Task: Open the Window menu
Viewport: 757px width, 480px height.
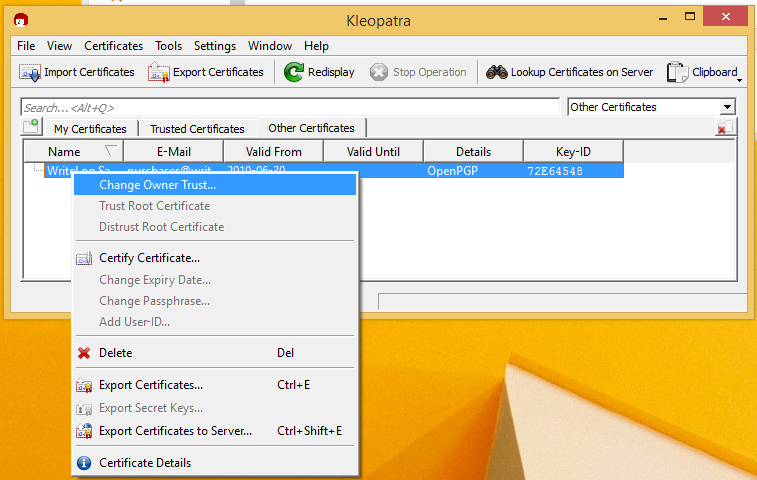Action: [270, 46]
